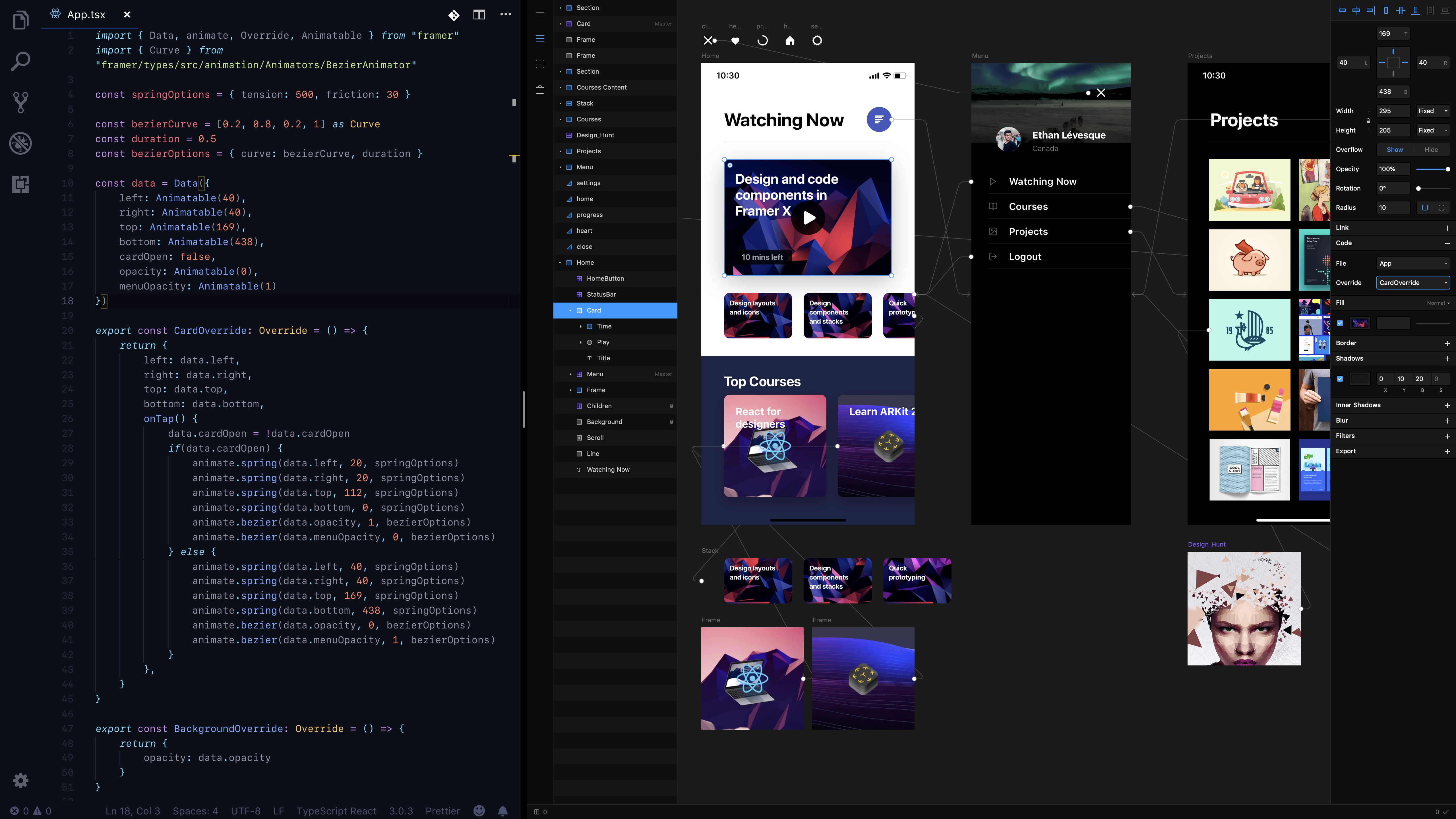Open the Store bag icon in the Framer sidebar
Viewport: 1456px width, 819px height.
[x=540, y=90]
